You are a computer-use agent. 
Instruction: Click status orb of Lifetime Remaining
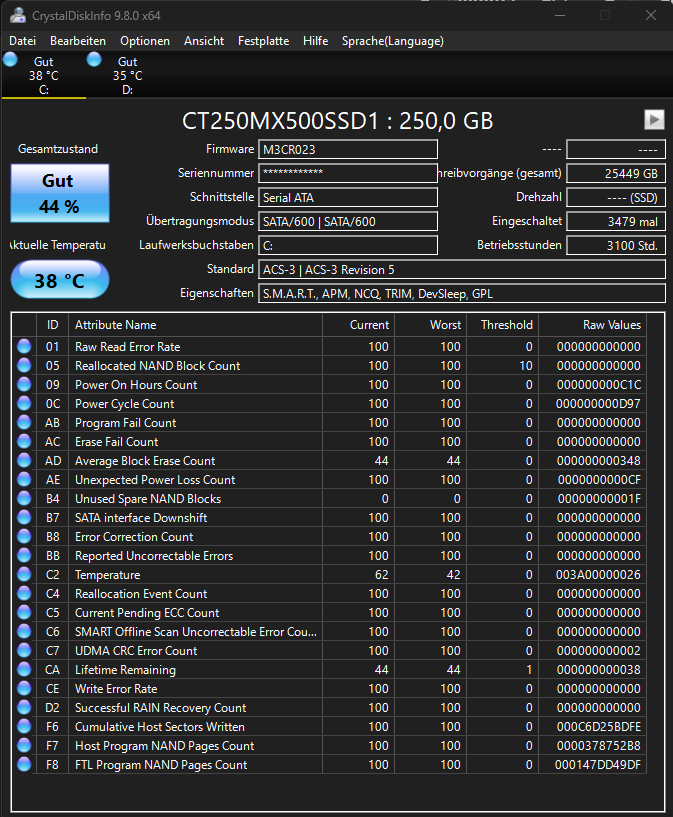24,670
